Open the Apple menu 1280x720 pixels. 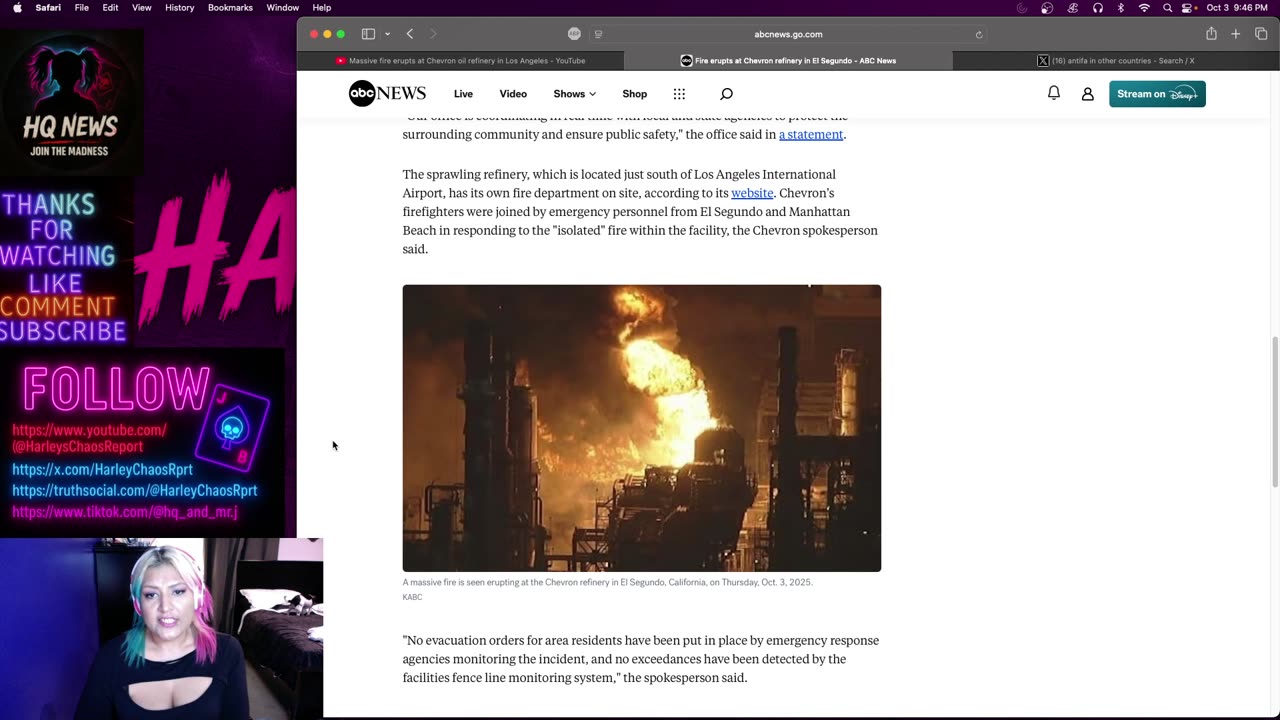tap(17, 8)
